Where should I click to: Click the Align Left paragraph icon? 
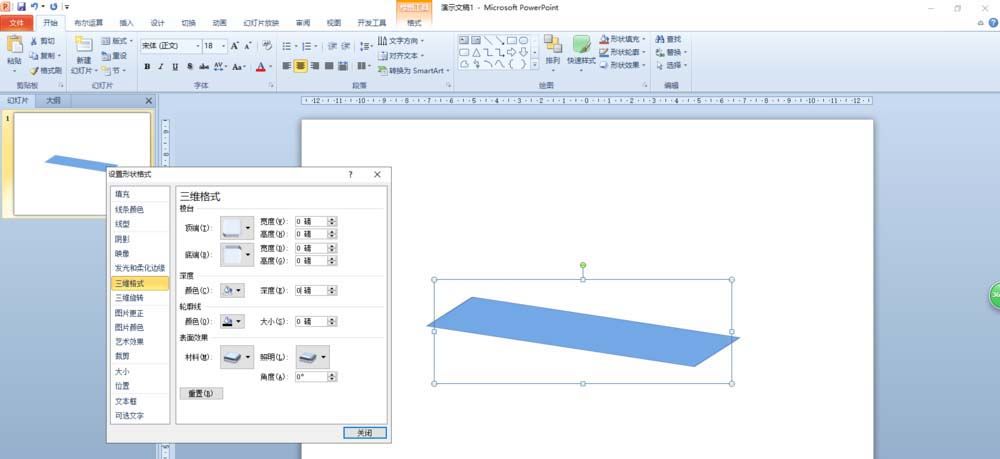pyautogui.click(x=287, y=66)
